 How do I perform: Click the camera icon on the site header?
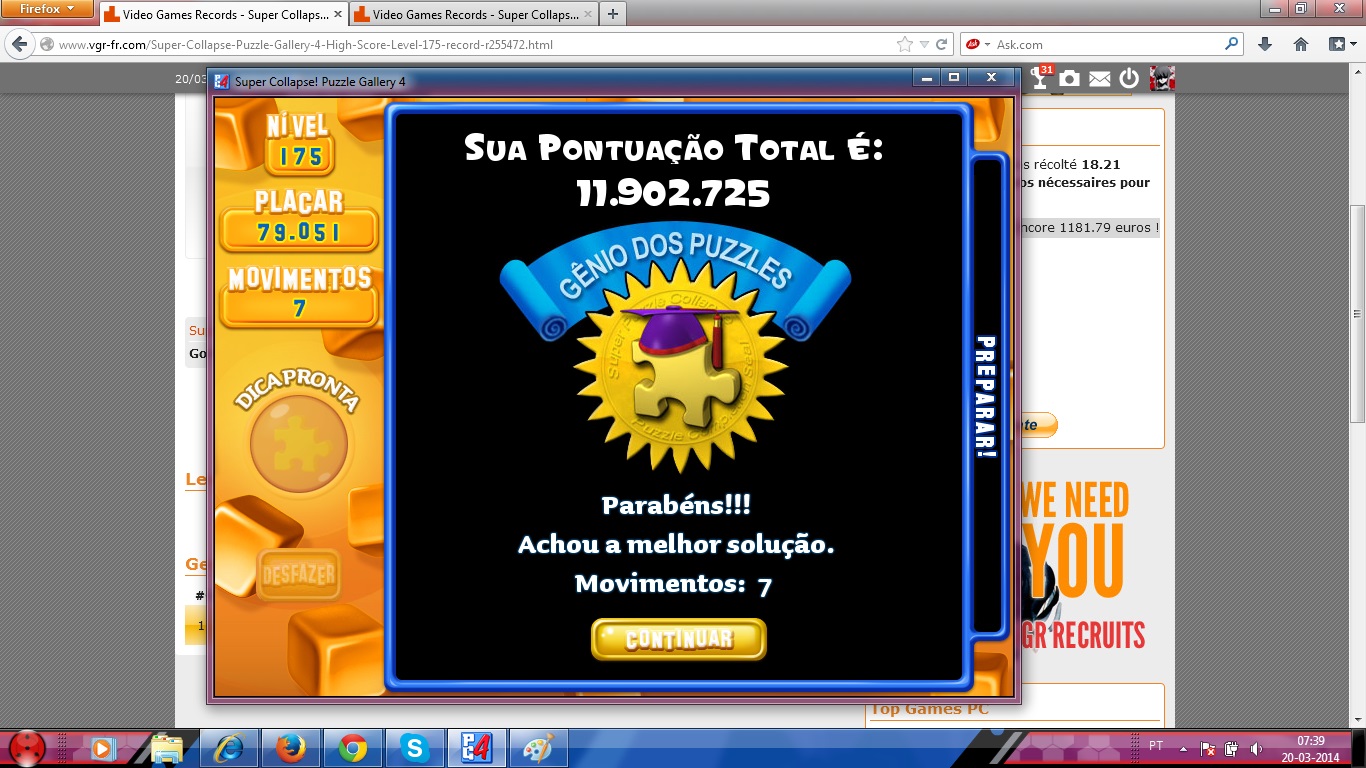point(1070,79)
